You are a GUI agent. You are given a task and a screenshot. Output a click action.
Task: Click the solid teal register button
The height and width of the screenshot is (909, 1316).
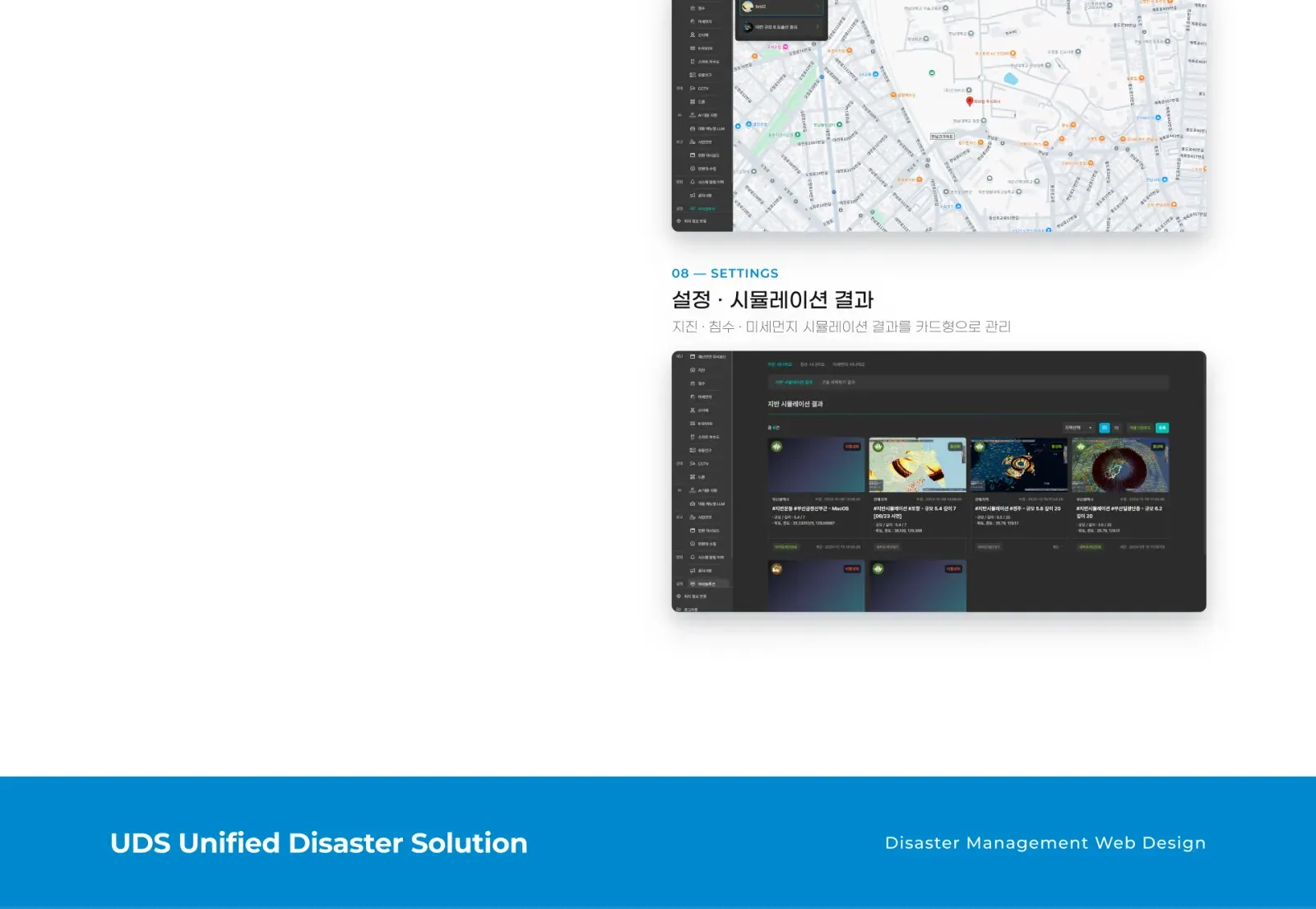tap(1162, 428)
